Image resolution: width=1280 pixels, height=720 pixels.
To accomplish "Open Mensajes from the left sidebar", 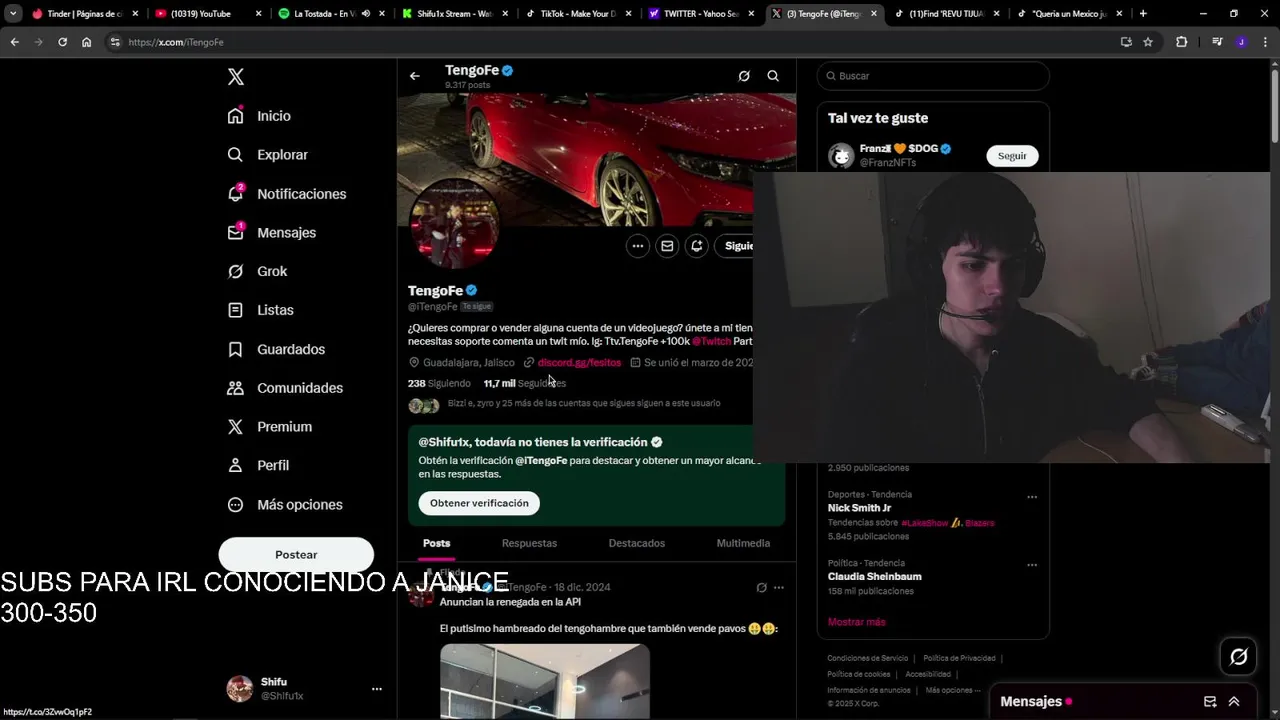I will click(272, 232).
